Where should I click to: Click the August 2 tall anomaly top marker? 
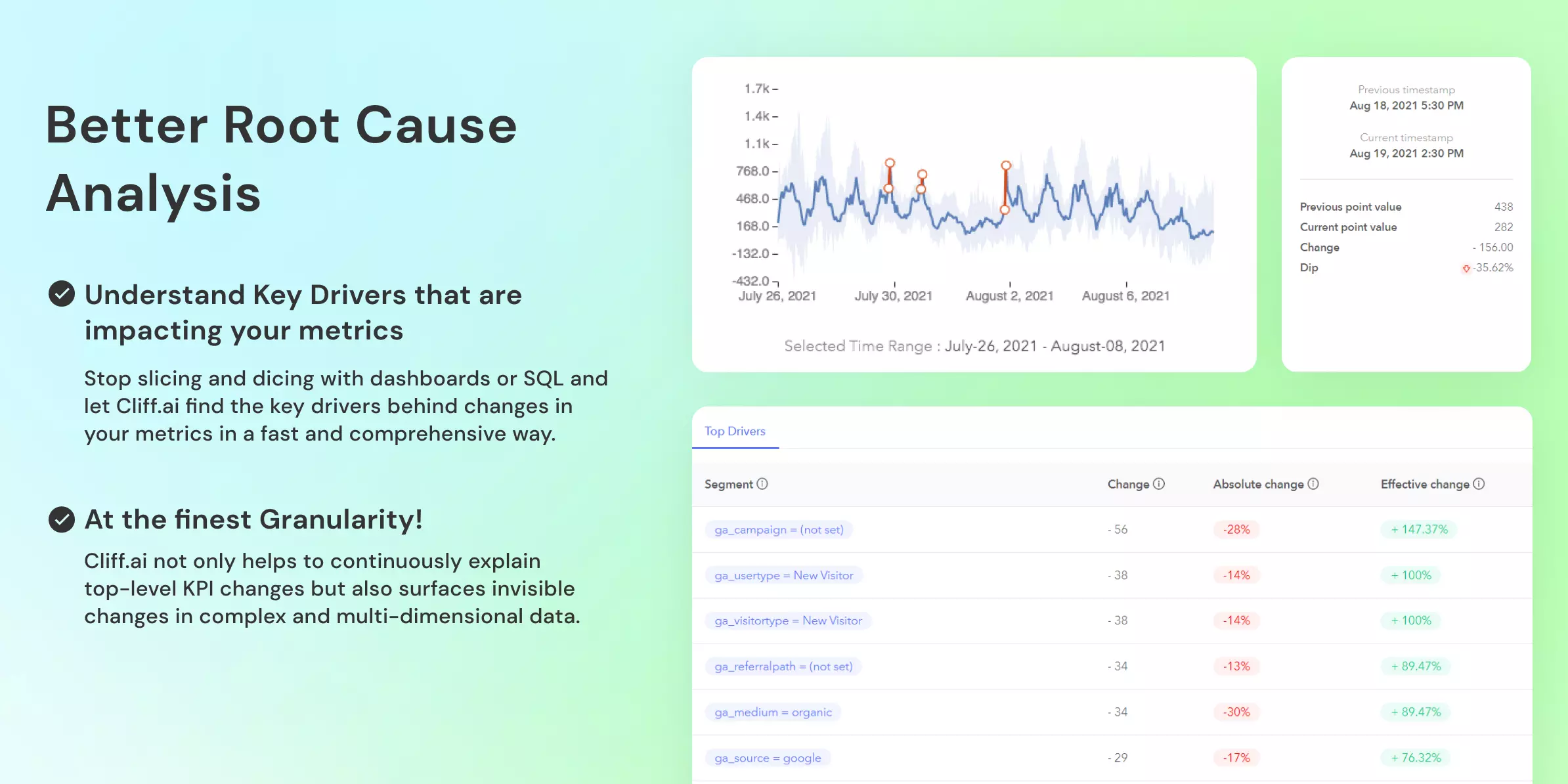(1006, 165)
